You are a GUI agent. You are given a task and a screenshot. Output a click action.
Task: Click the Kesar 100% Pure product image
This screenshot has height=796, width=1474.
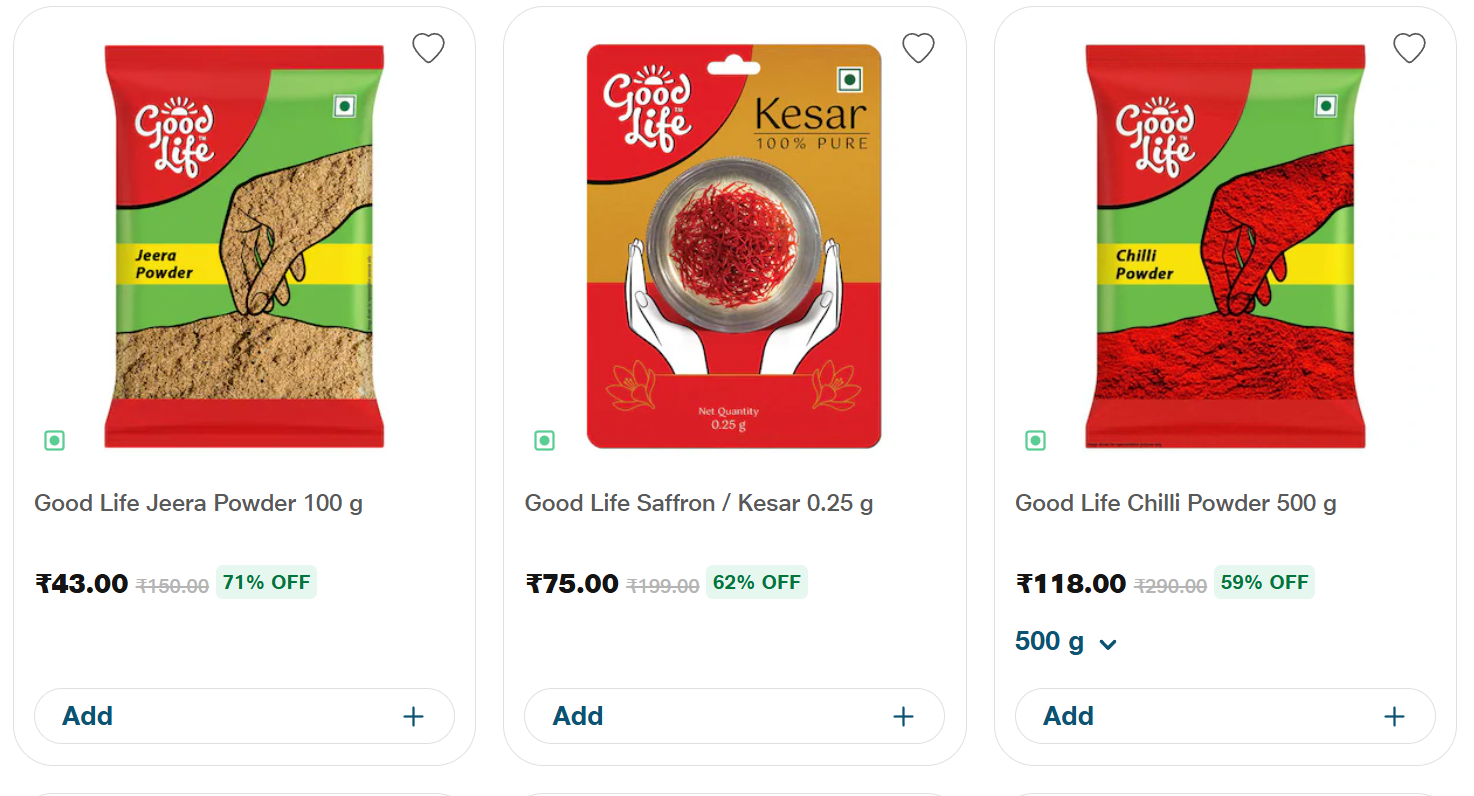[734, 246]
